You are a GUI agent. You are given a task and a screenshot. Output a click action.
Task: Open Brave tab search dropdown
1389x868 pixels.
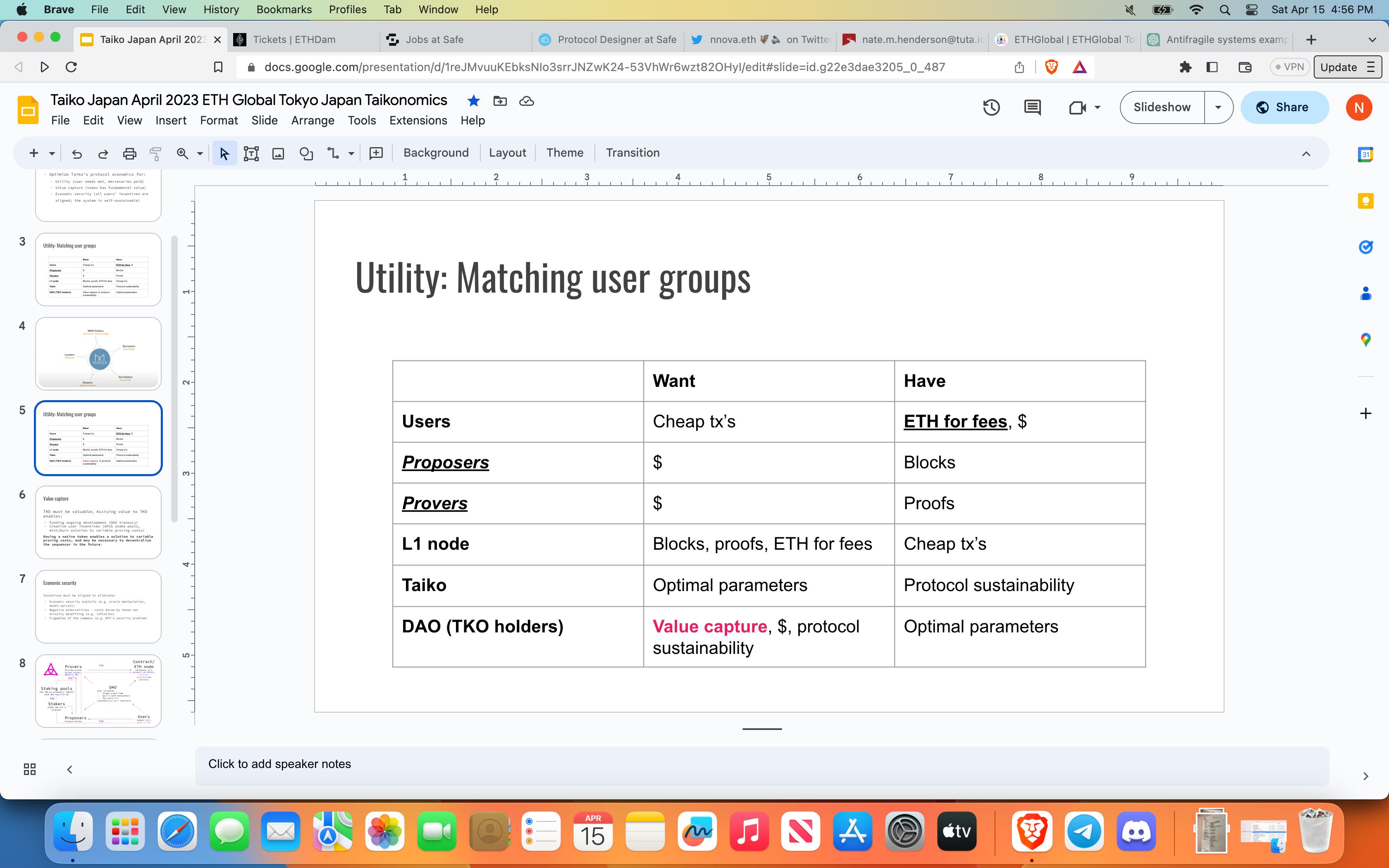pos(1372,40)
